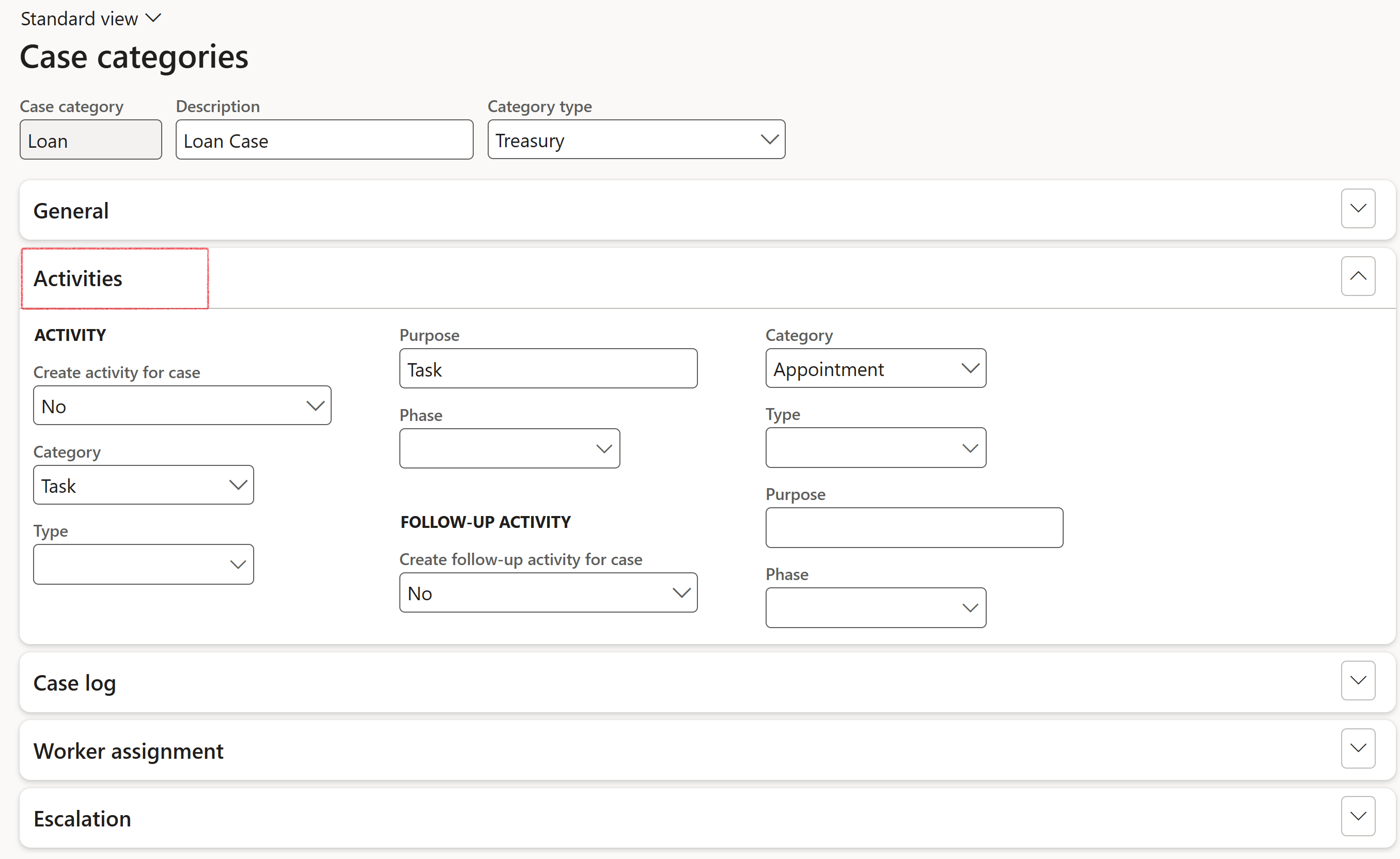Click the Purpose field containing Task
The image size is (1400, 859).
point(548,369)
